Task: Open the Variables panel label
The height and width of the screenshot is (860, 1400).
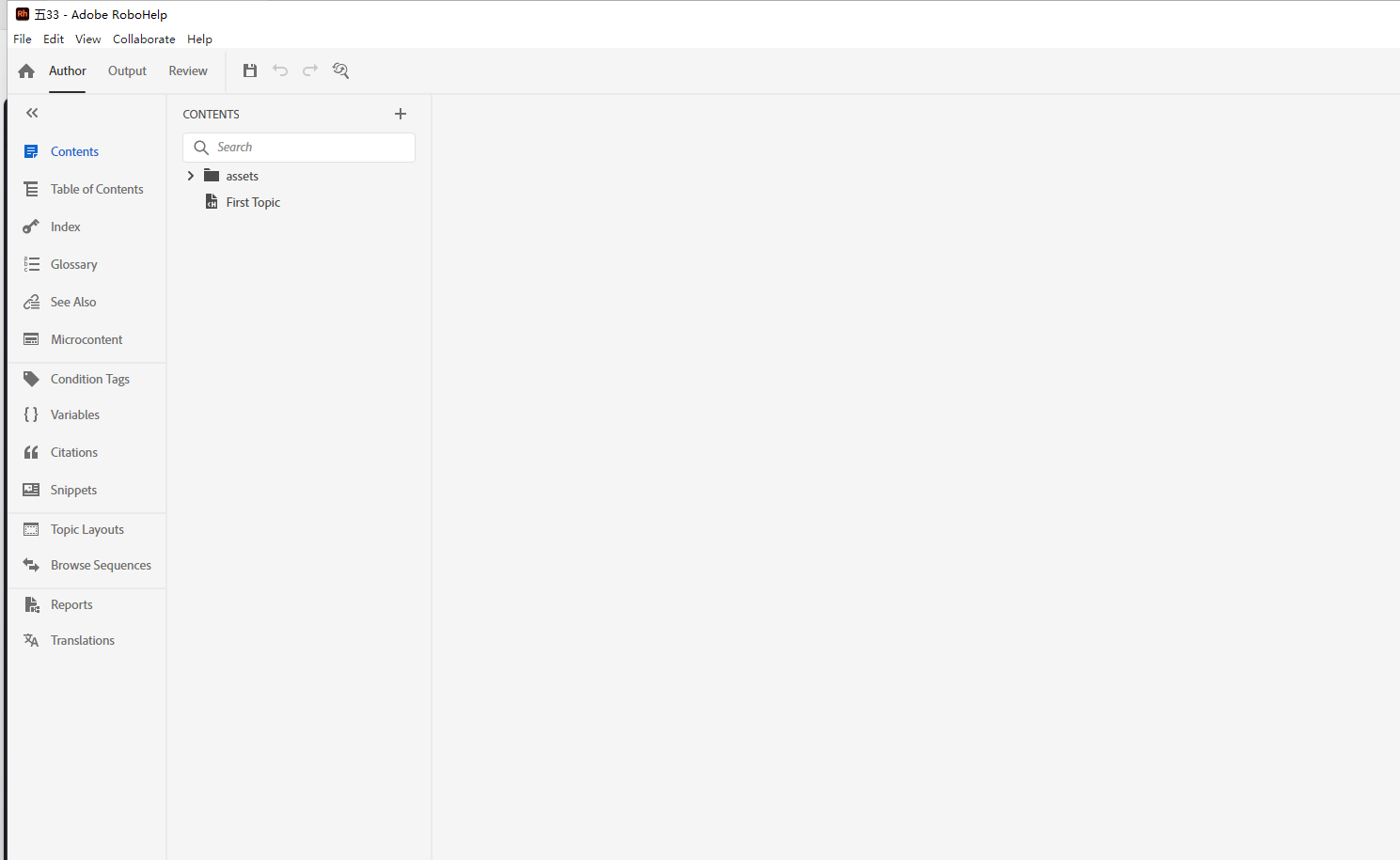Action: tap(75, 414)
